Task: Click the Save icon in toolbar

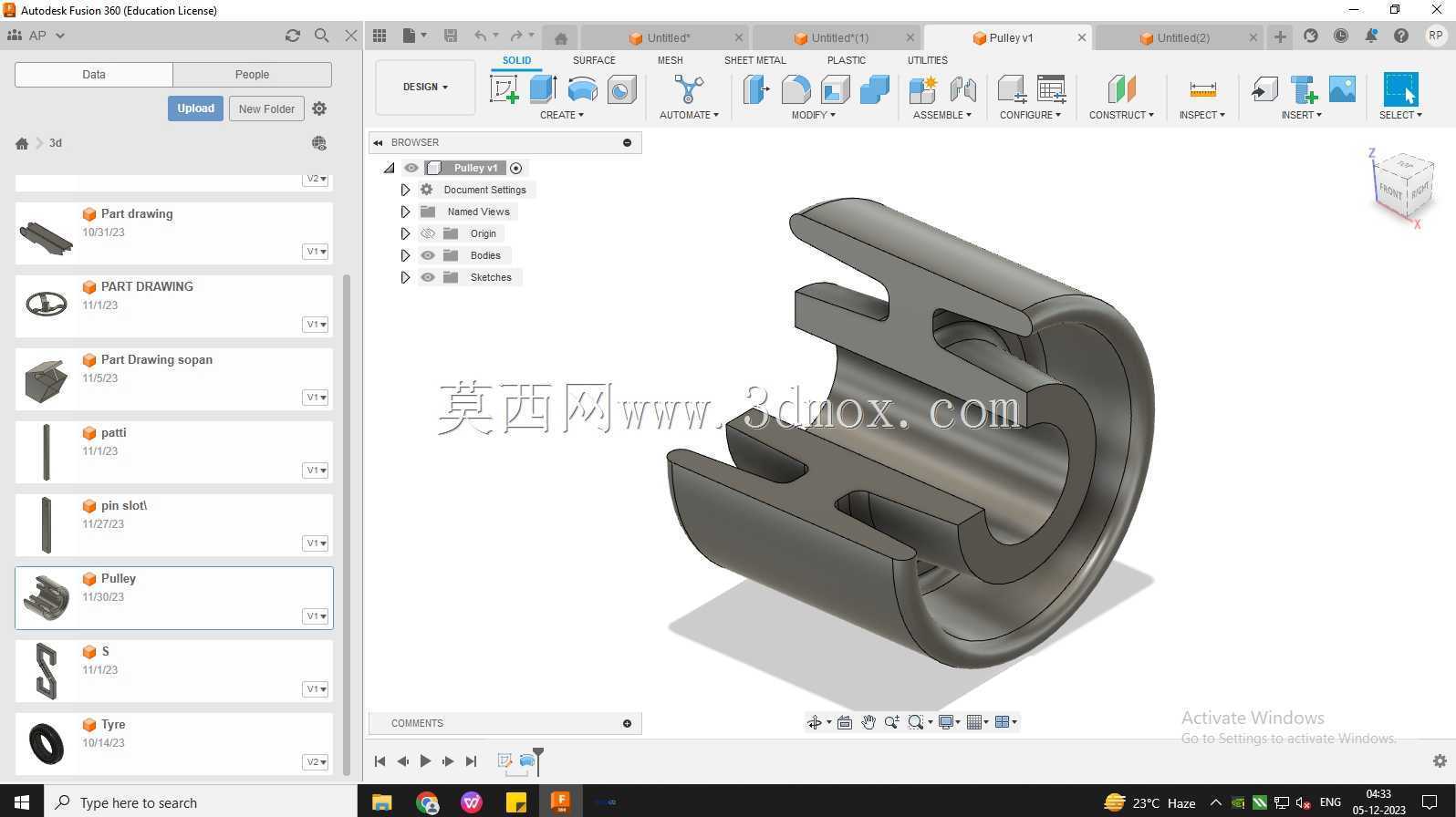Action: pyautogui.click(x=450, y=36)
